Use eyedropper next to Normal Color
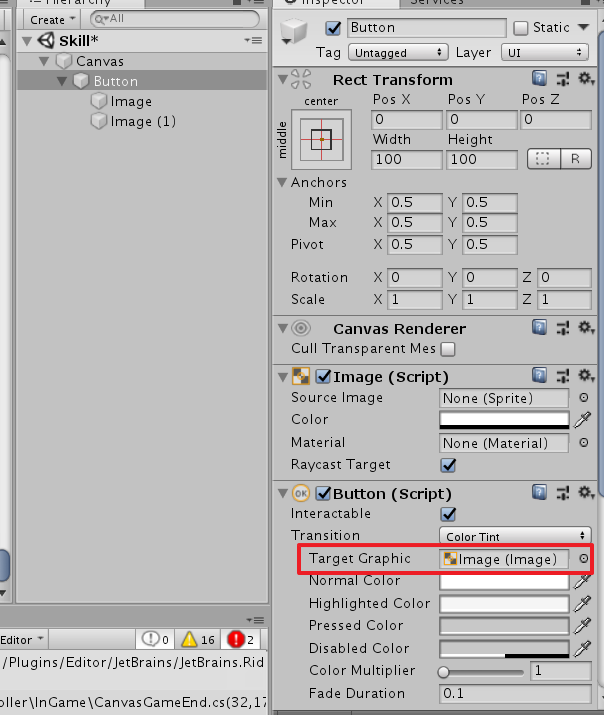604x715 pixels. (583, 581)
